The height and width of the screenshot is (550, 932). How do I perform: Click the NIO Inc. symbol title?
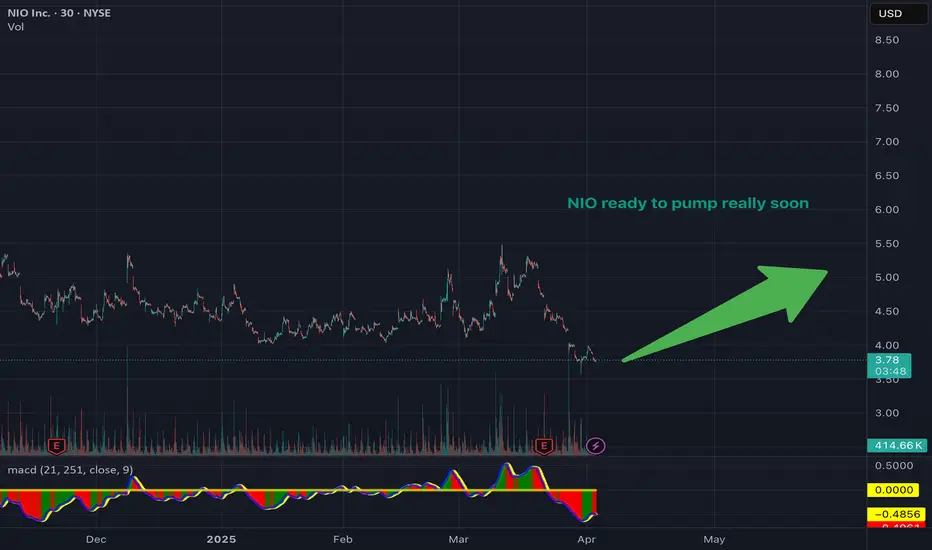[x=59, y=13]
